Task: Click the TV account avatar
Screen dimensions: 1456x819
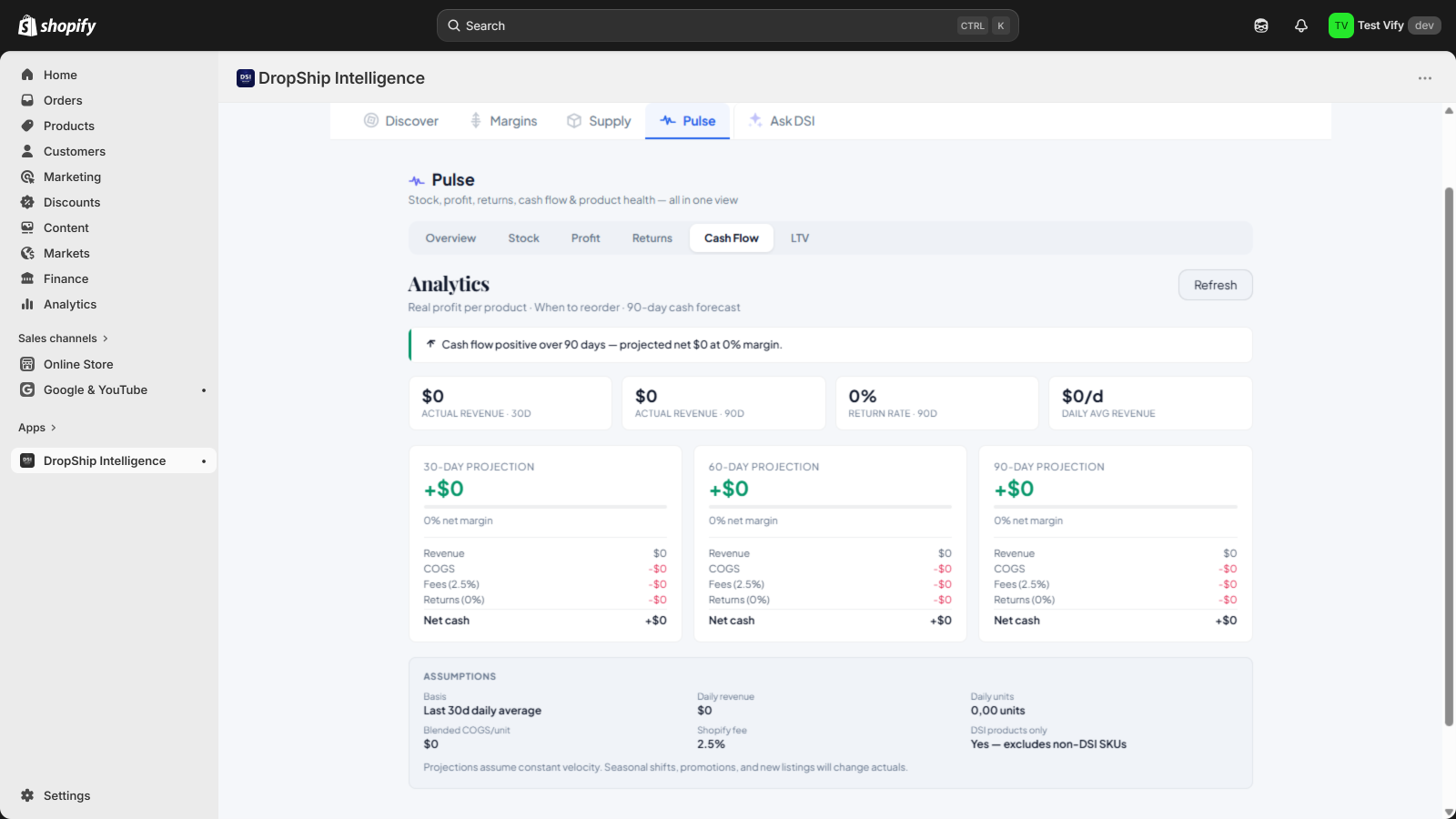Action: [1340, 25]
